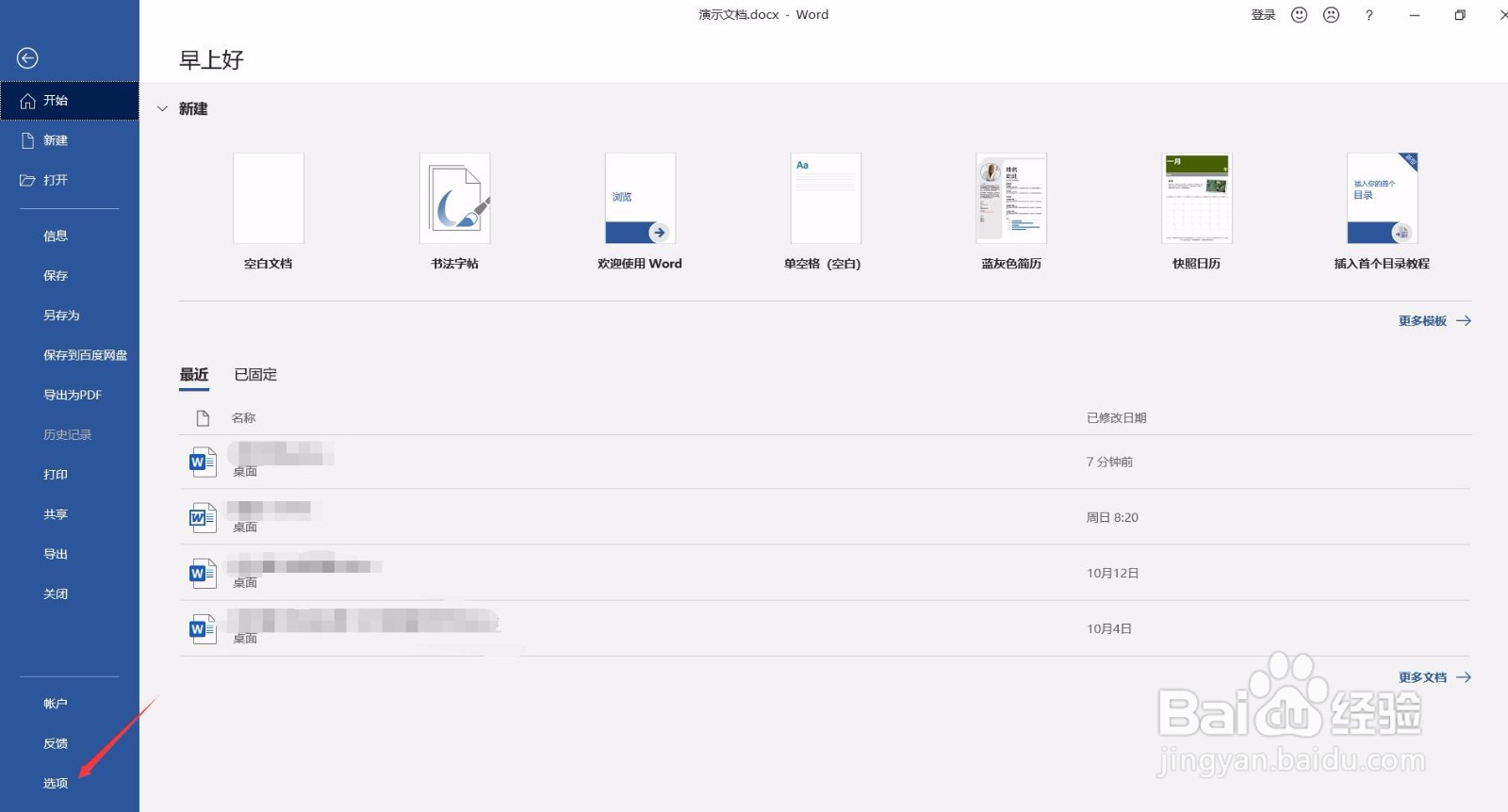Click the arrow next to 更多模板
Image resolution: width=1508 pixels, height=812 pixels.
pos(1464,321)
